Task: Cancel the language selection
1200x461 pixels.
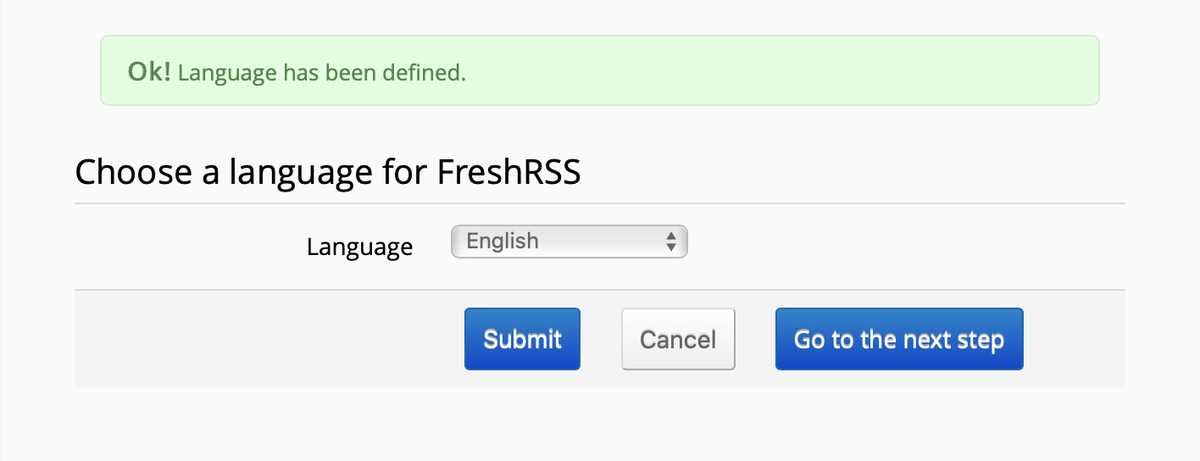Action: [678, 339]
